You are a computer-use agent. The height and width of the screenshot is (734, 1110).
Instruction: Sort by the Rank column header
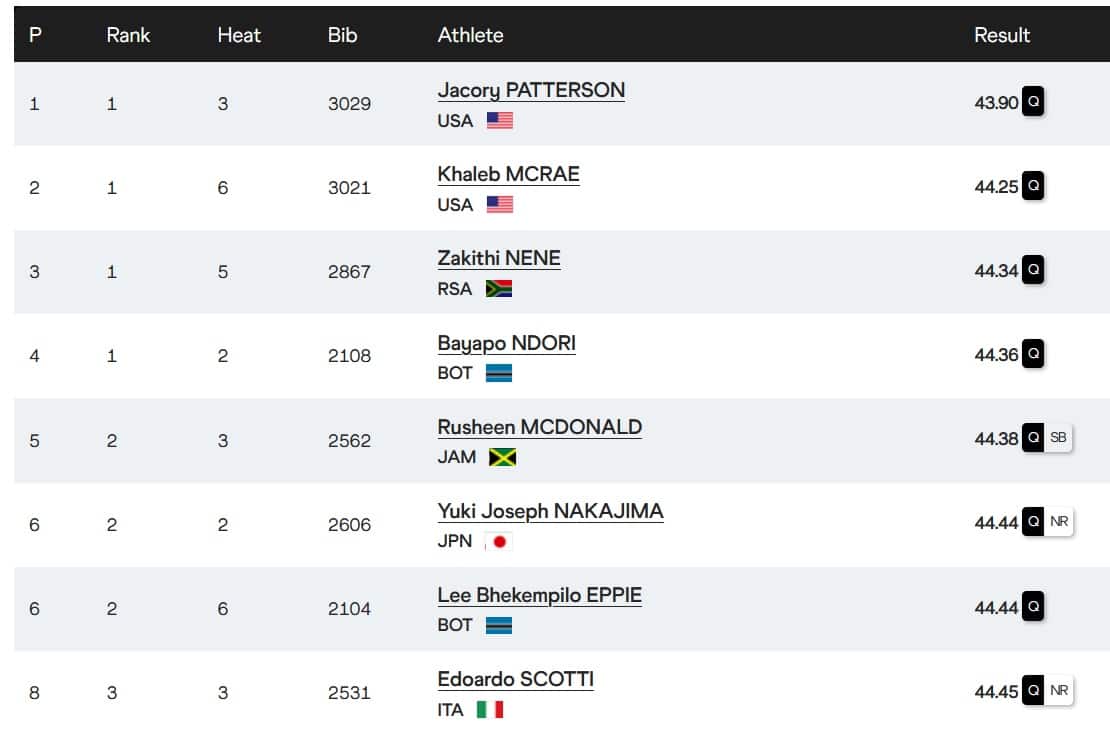pos(128,35)
